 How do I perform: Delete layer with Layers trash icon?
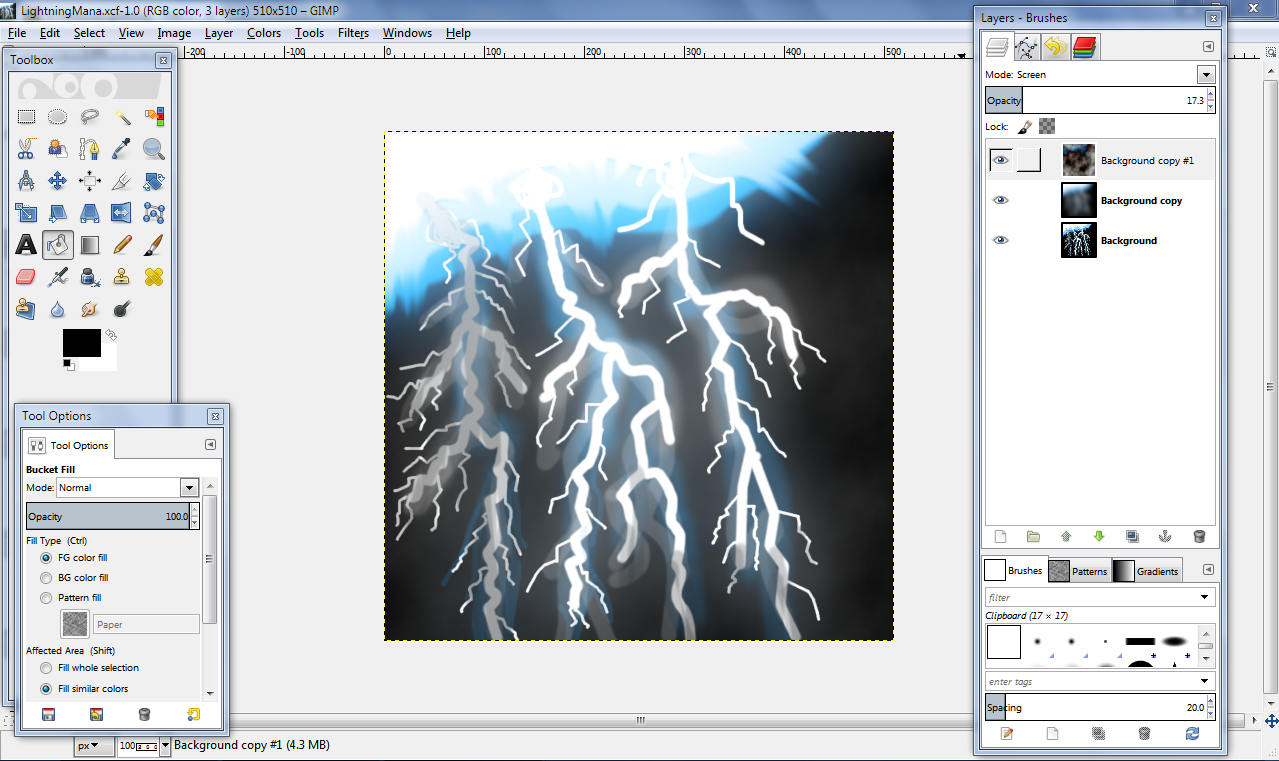tap(1199, 537)
